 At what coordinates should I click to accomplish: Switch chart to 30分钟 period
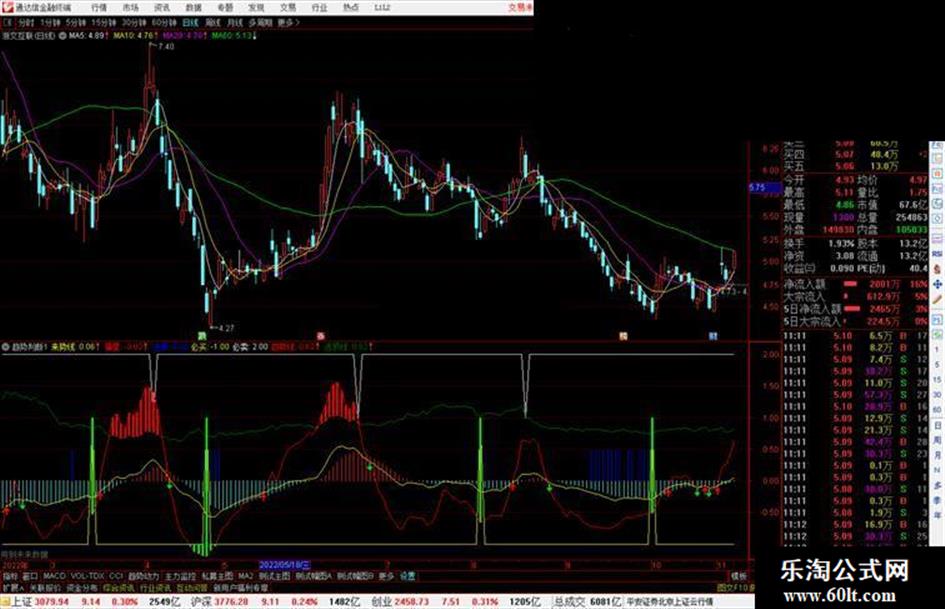[134, 23]
